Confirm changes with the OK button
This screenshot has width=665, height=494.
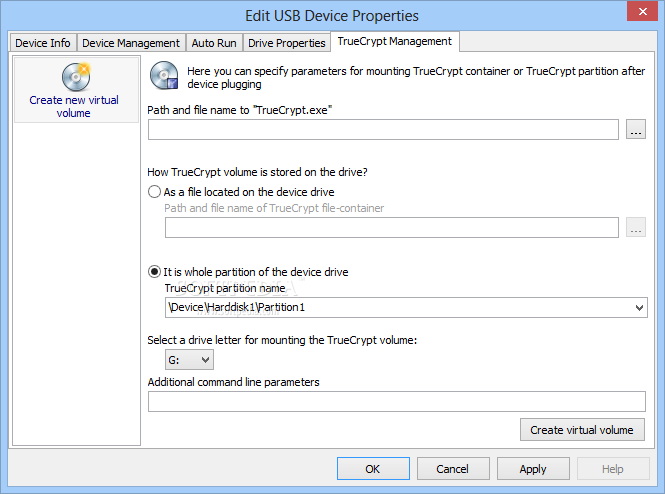[373, 469]
